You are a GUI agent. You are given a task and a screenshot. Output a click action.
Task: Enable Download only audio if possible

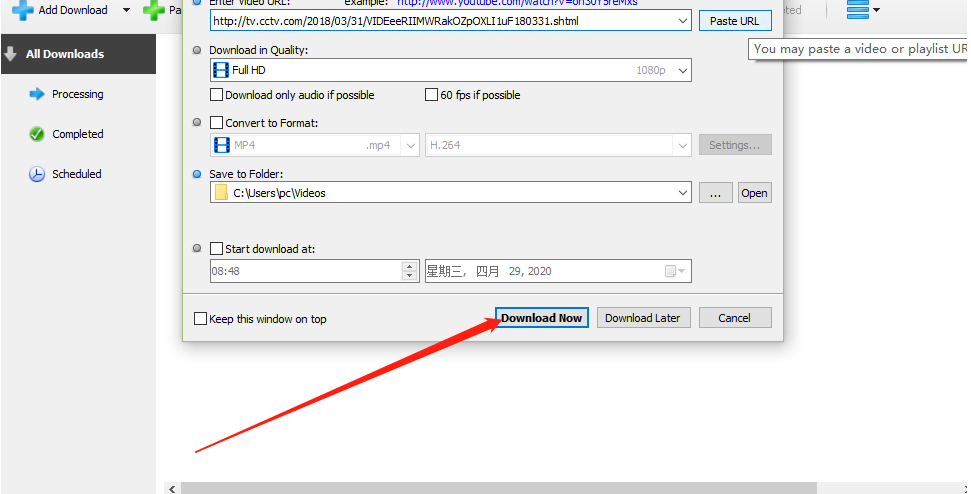point(217,95)
